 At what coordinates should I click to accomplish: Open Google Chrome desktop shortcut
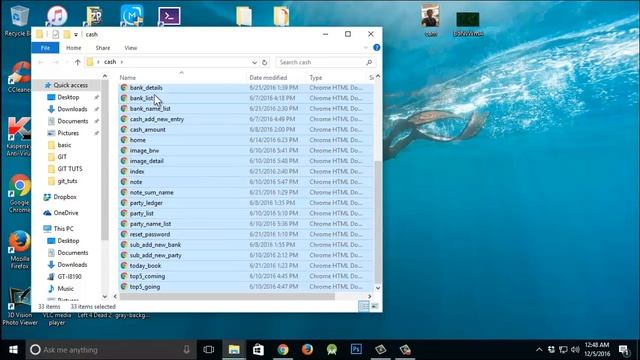tap(20, 194)
